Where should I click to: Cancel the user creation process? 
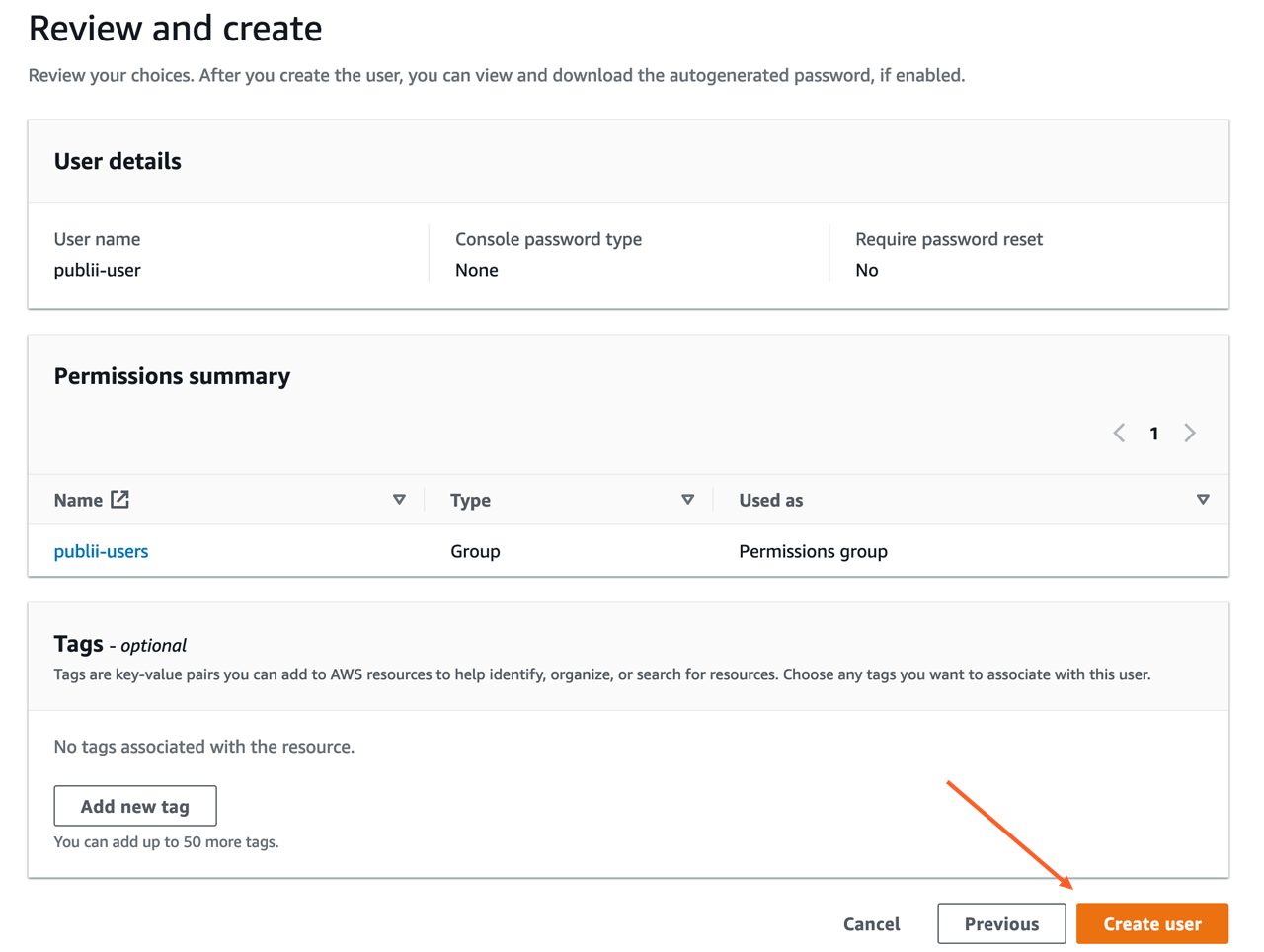(871, 923)
